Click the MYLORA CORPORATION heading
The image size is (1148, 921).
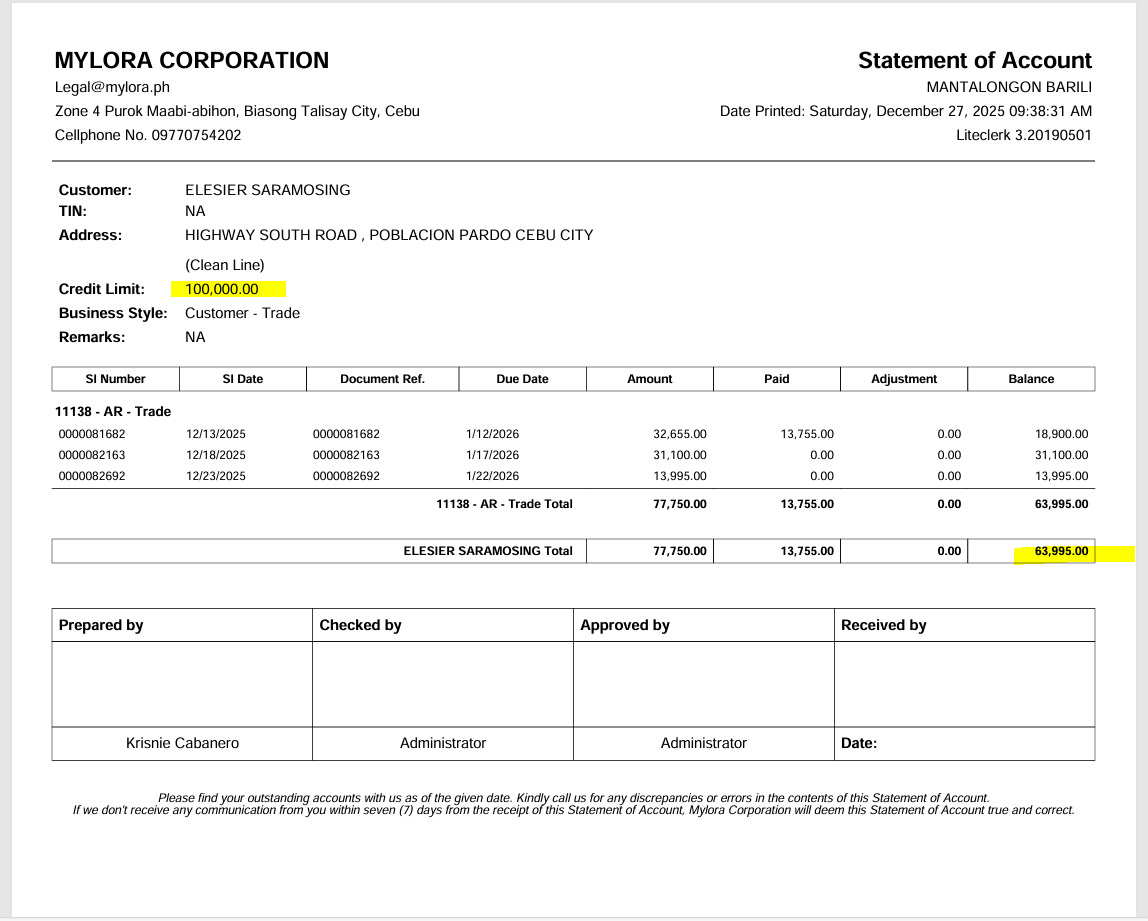(191, 60)
